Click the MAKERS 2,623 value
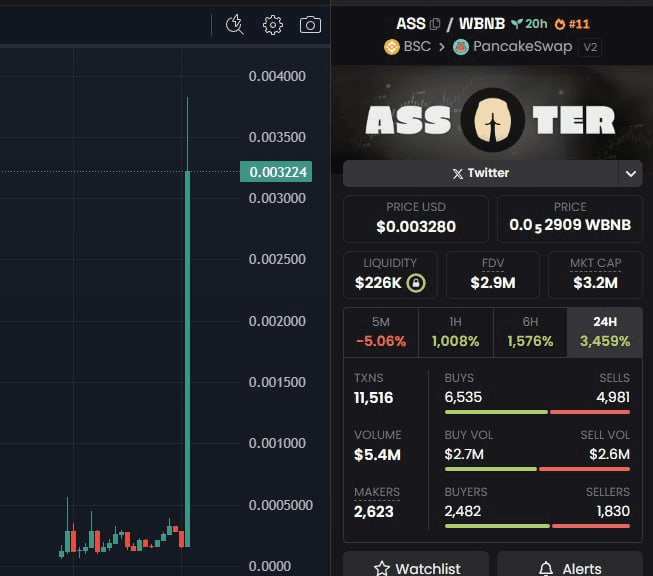653x576 pixels. point(374,511)
